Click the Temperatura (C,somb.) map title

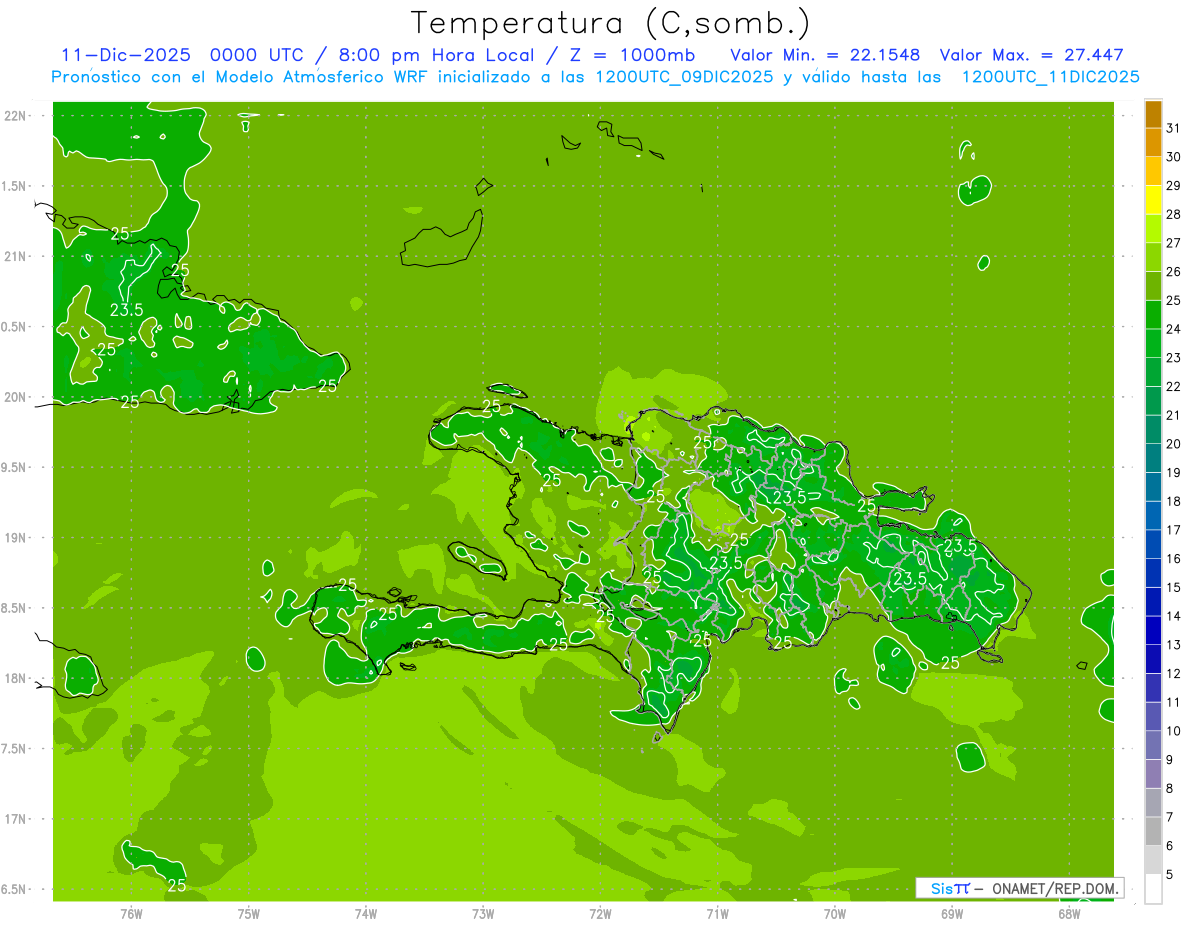[610, 22]
